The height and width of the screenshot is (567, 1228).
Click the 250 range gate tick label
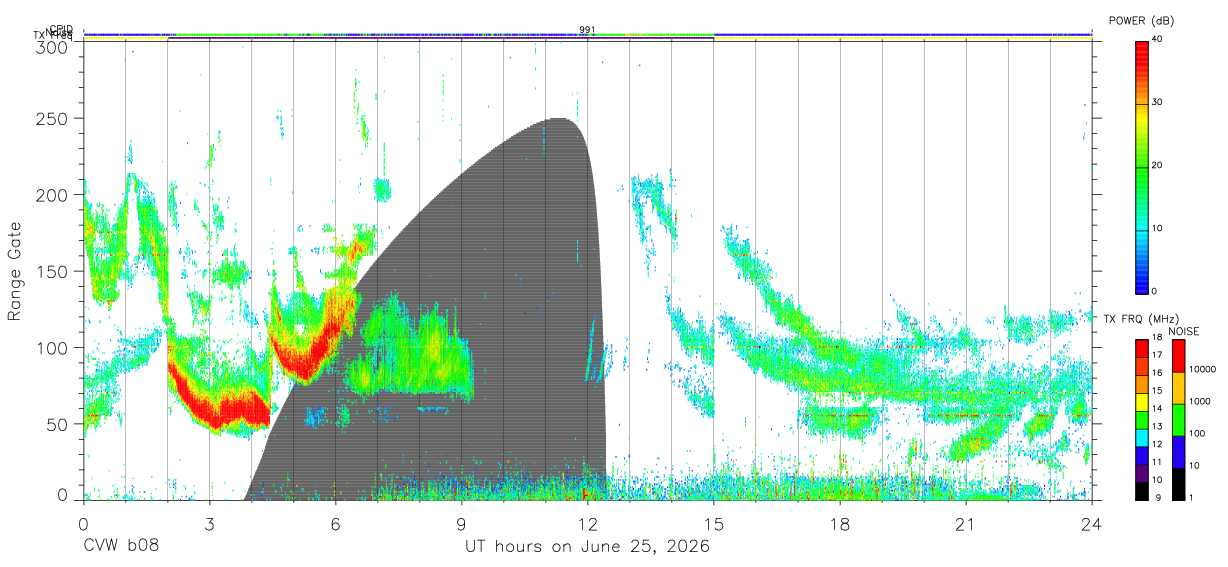(x=52, y=119)
